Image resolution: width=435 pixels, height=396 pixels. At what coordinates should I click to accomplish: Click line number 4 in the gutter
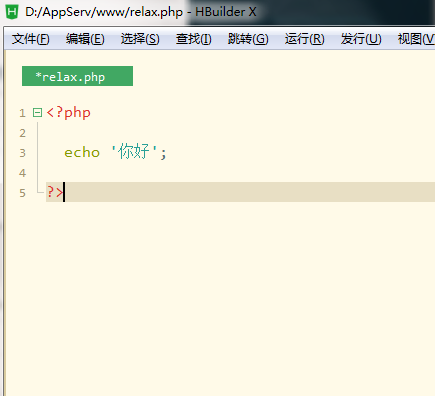click(x=22, y=173)
